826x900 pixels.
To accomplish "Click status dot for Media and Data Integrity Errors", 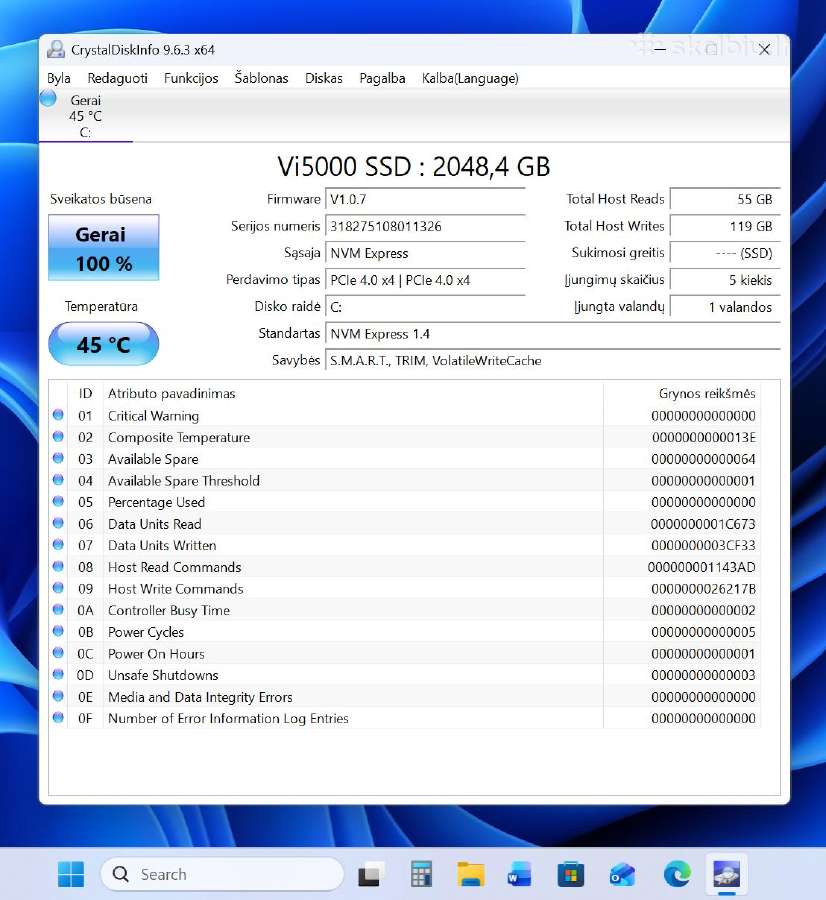I will pyautogui.click(x=58, y=696).
